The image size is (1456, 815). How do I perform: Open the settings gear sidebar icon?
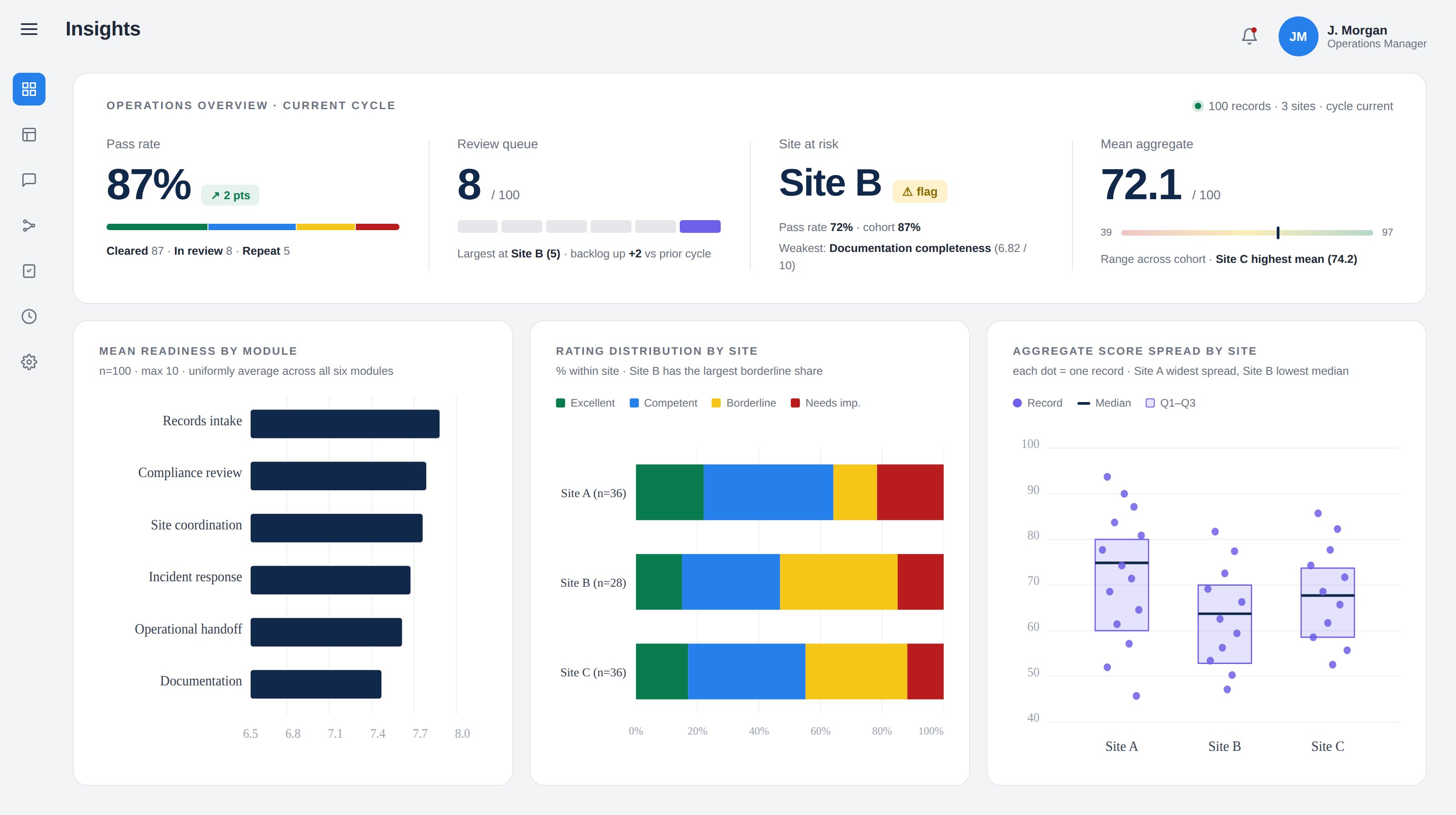tap(29, 362)
